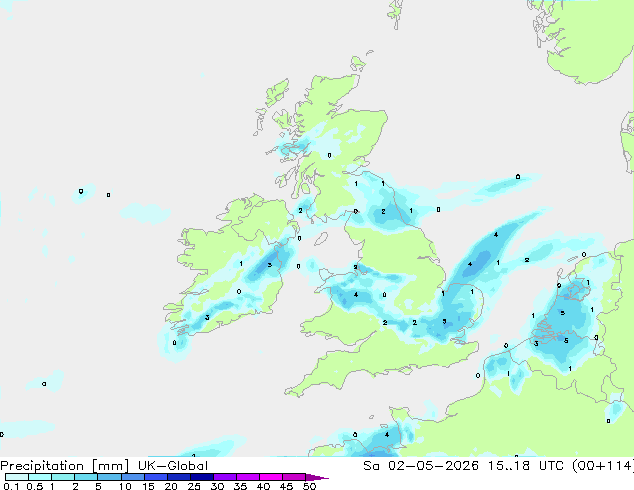
Task: Select the 35–40 mm violet legend swatch
Action: pyautogui.click(x=247, y=477)
